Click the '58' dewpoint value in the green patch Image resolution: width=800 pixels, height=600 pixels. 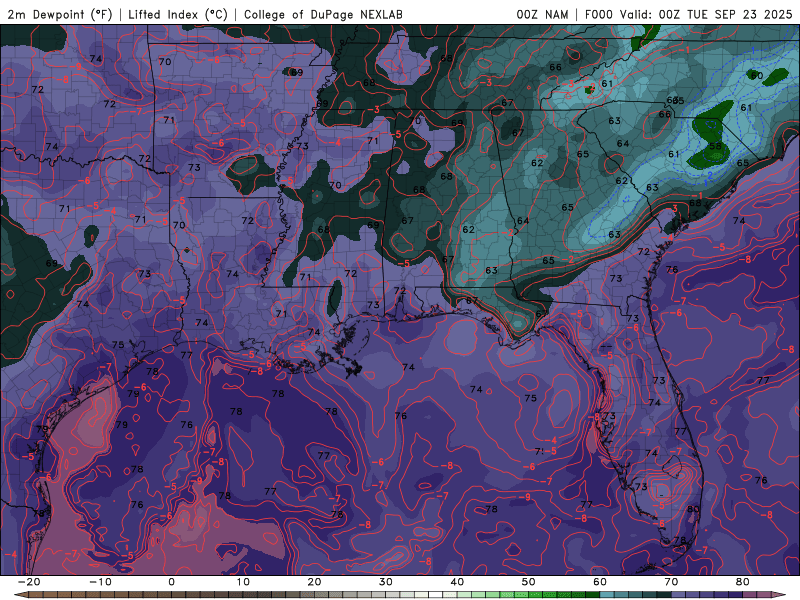[715, 146]
